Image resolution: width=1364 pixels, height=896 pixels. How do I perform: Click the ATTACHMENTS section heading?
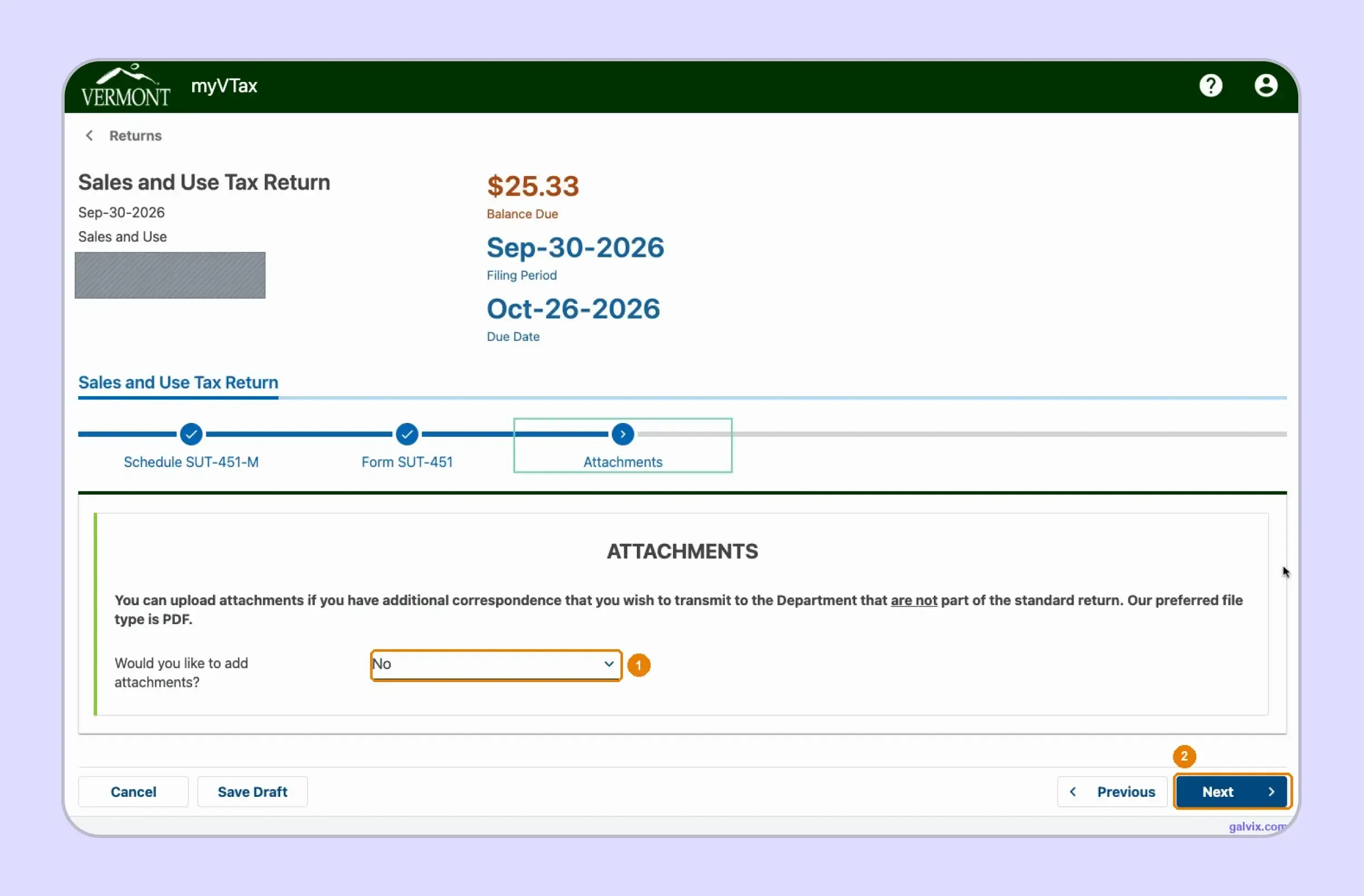682,552
